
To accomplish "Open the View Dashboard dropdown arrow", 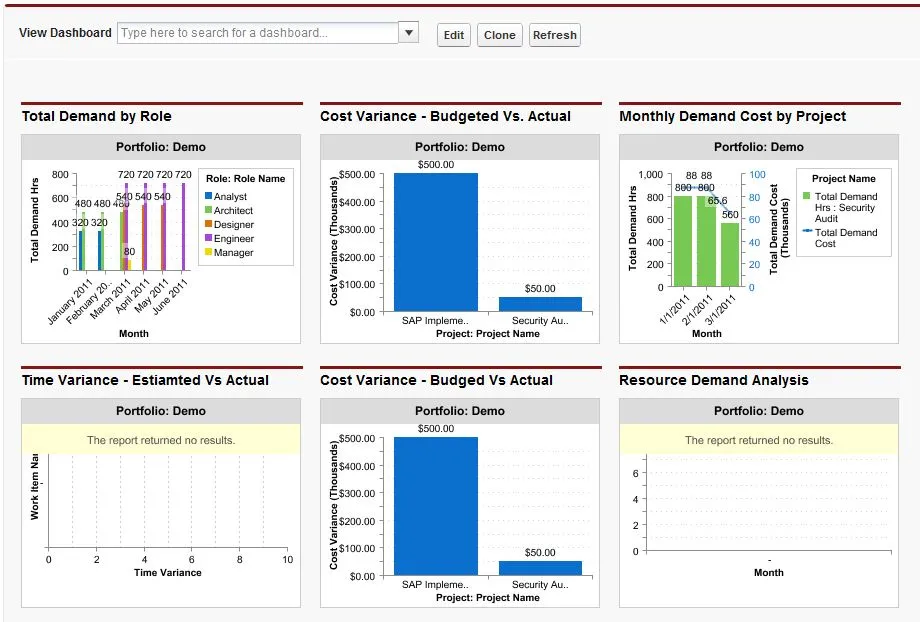I will pyautogui.click(x=409, y=32).
